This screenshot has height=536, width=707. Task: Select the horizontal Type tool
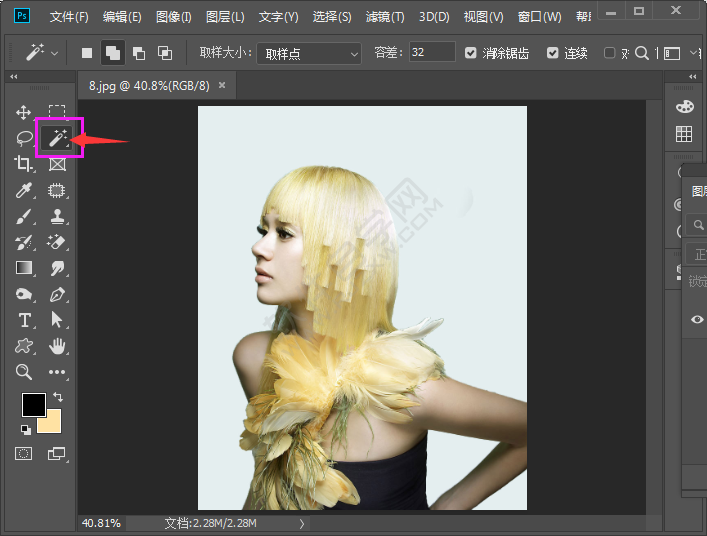(x=24, y=320)
